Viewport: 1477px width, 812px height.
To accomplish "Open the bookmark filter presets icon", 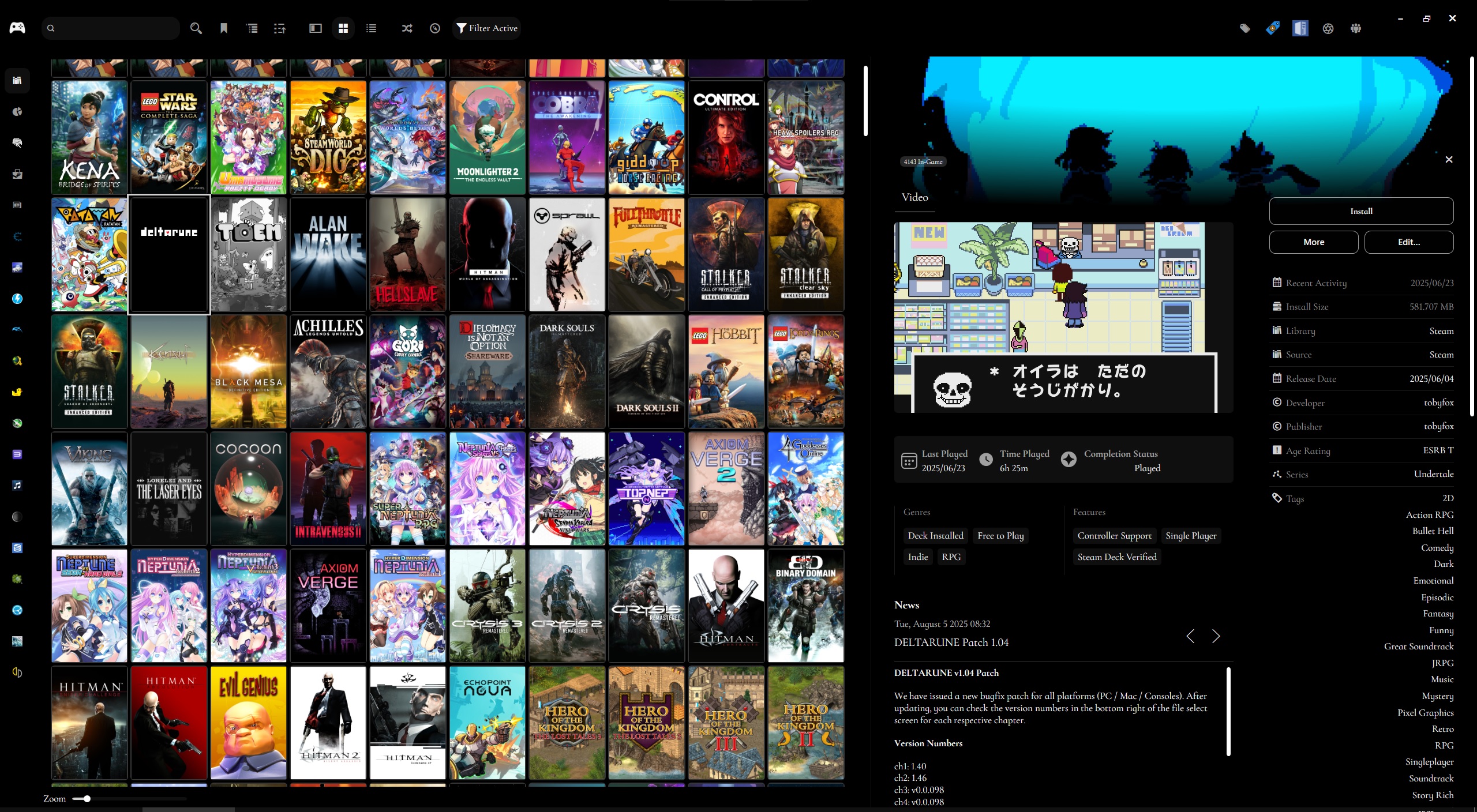I will point(224,28).
